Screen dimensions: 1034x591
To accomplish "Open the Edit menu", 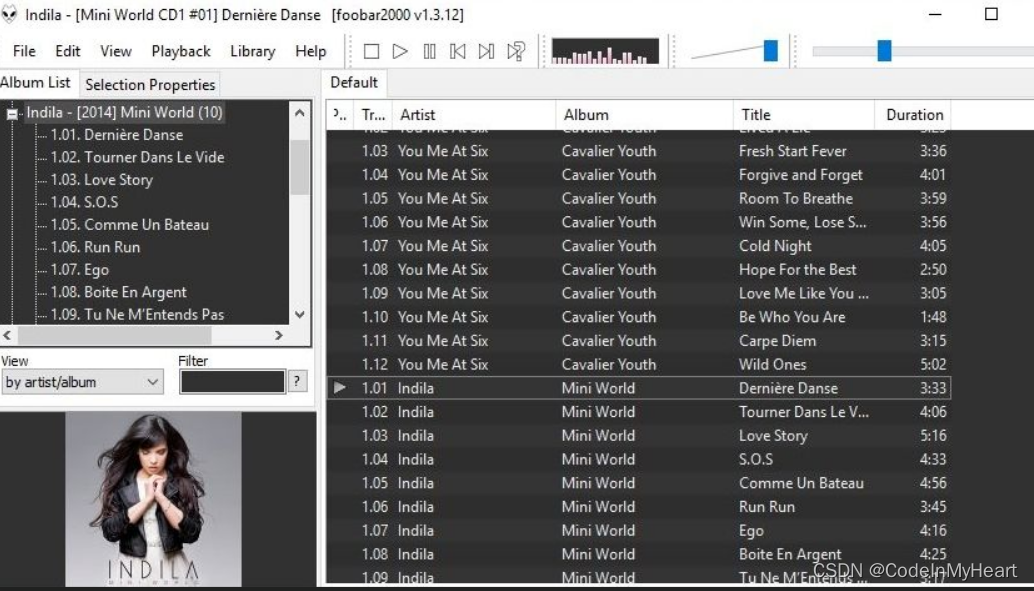I will pos(67,51).
